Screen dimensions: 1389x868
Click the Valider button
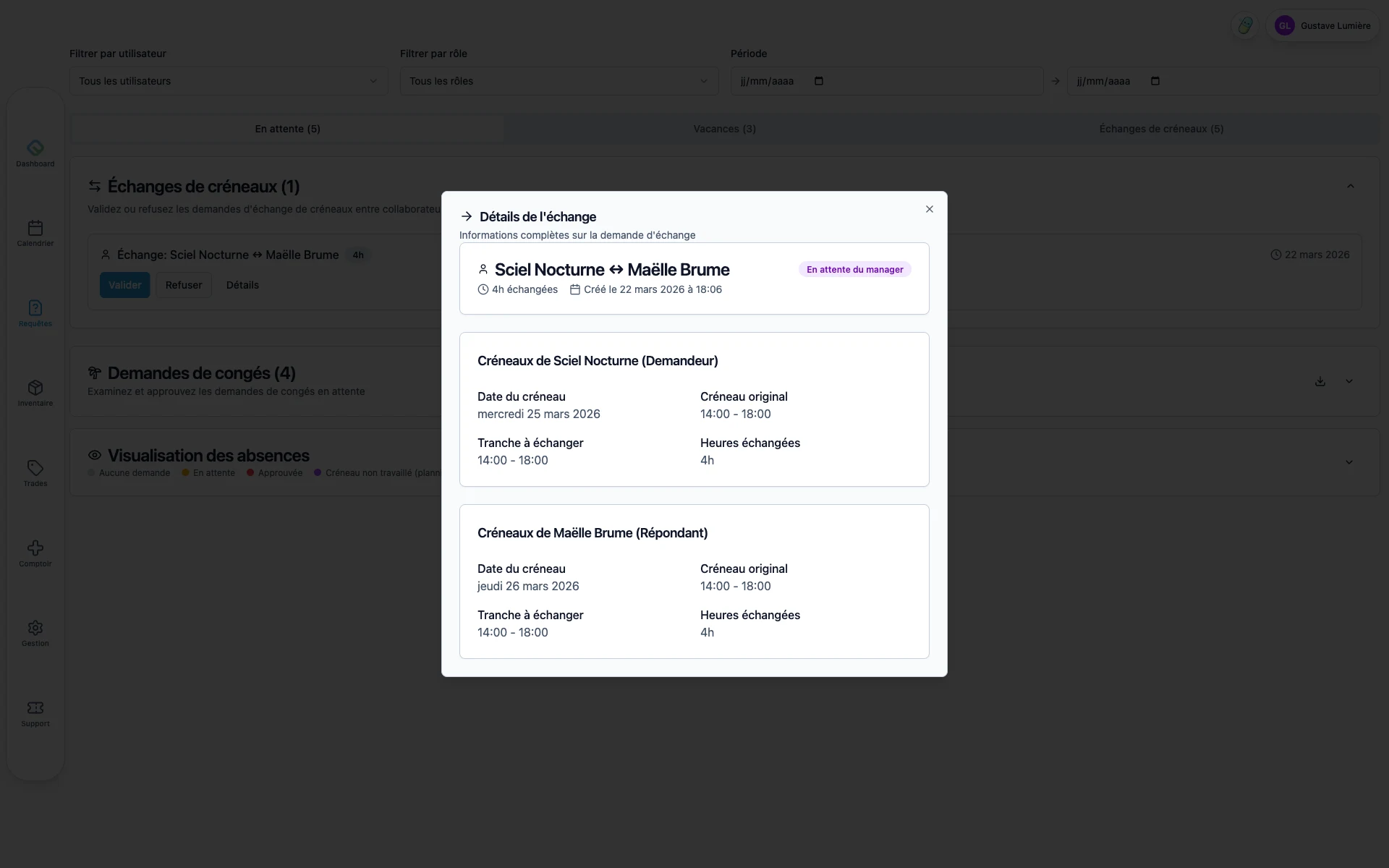pyautogui.click(x=124, y=285)
